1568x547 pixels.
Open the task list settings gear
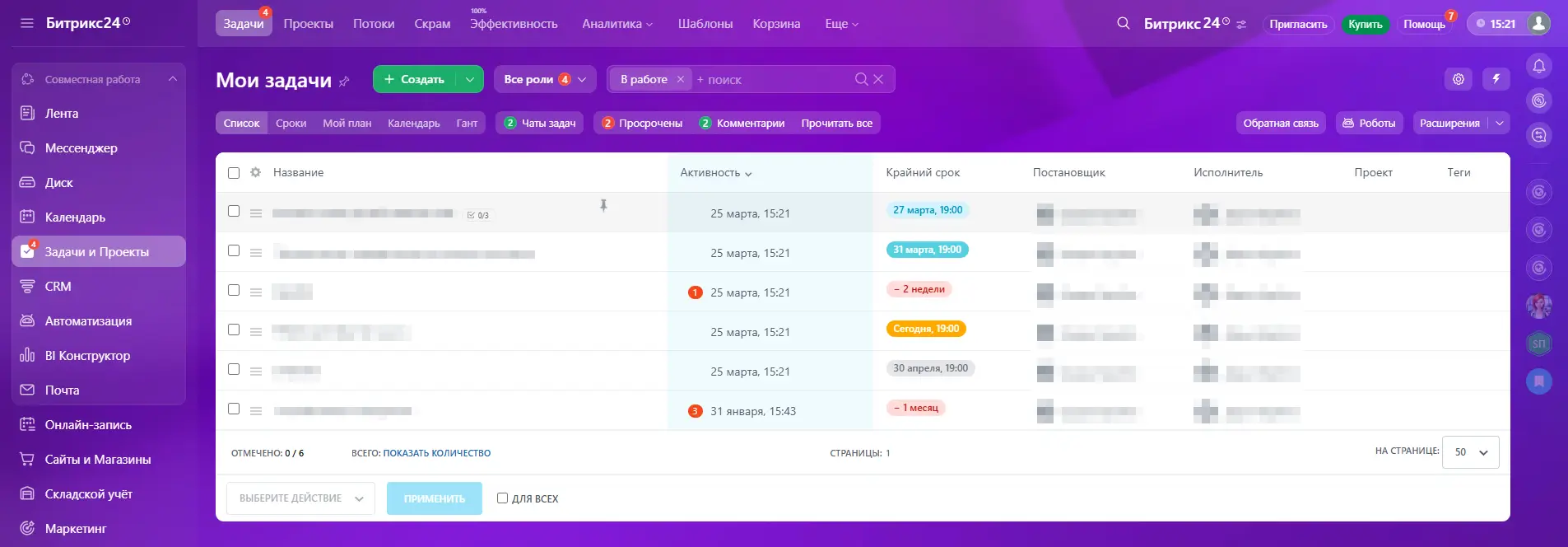coord(1458,79)
